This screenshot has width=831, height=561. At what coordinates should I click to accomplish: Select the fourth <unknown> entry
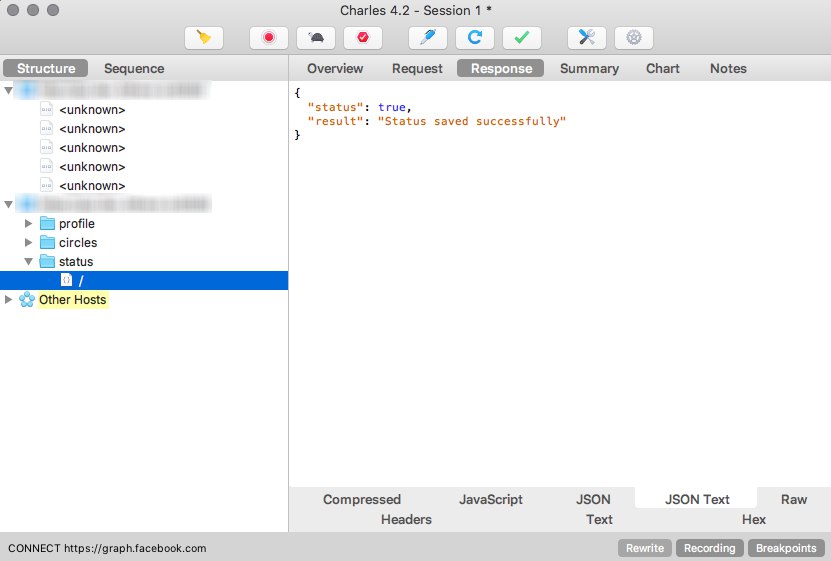pos(92,167)
